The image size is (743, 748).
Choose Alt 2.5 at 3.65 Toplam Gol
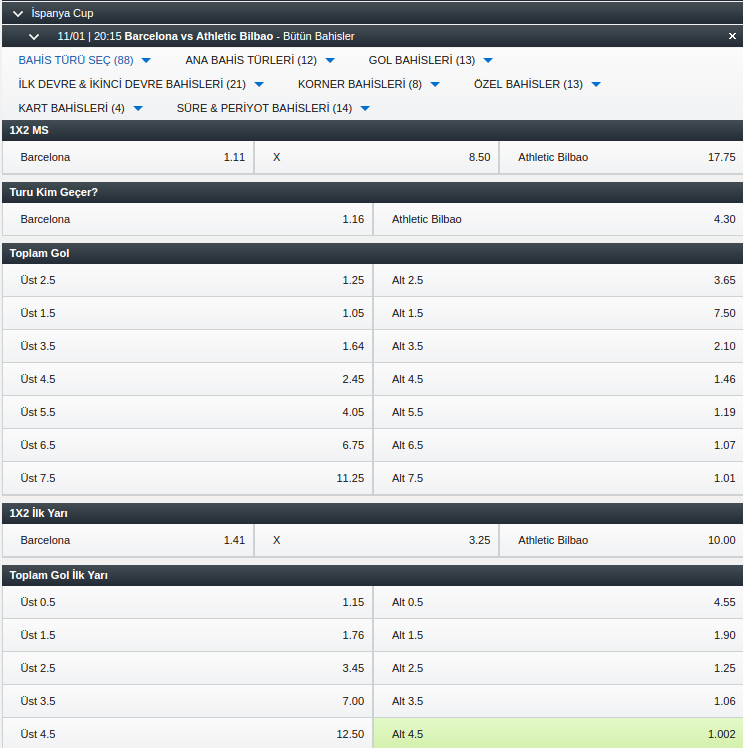(558, 280)
